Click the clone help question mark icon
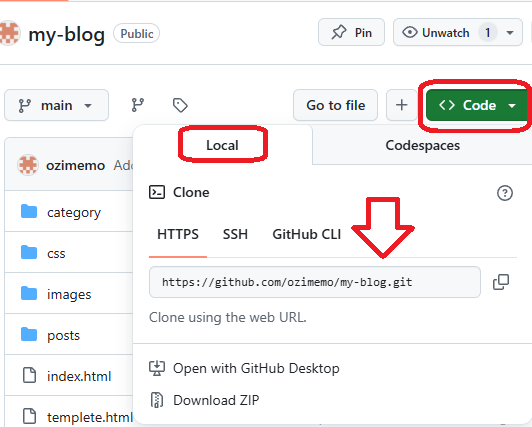Viewport: 532px width, 427px height. [x=505, y=193]
